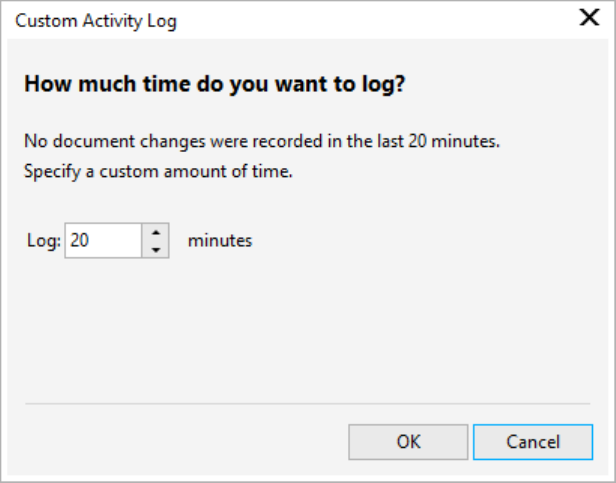Click the horizontal separator above the buttons
Viewport: 616px width, 483px height.
click(x=308, y=403)
